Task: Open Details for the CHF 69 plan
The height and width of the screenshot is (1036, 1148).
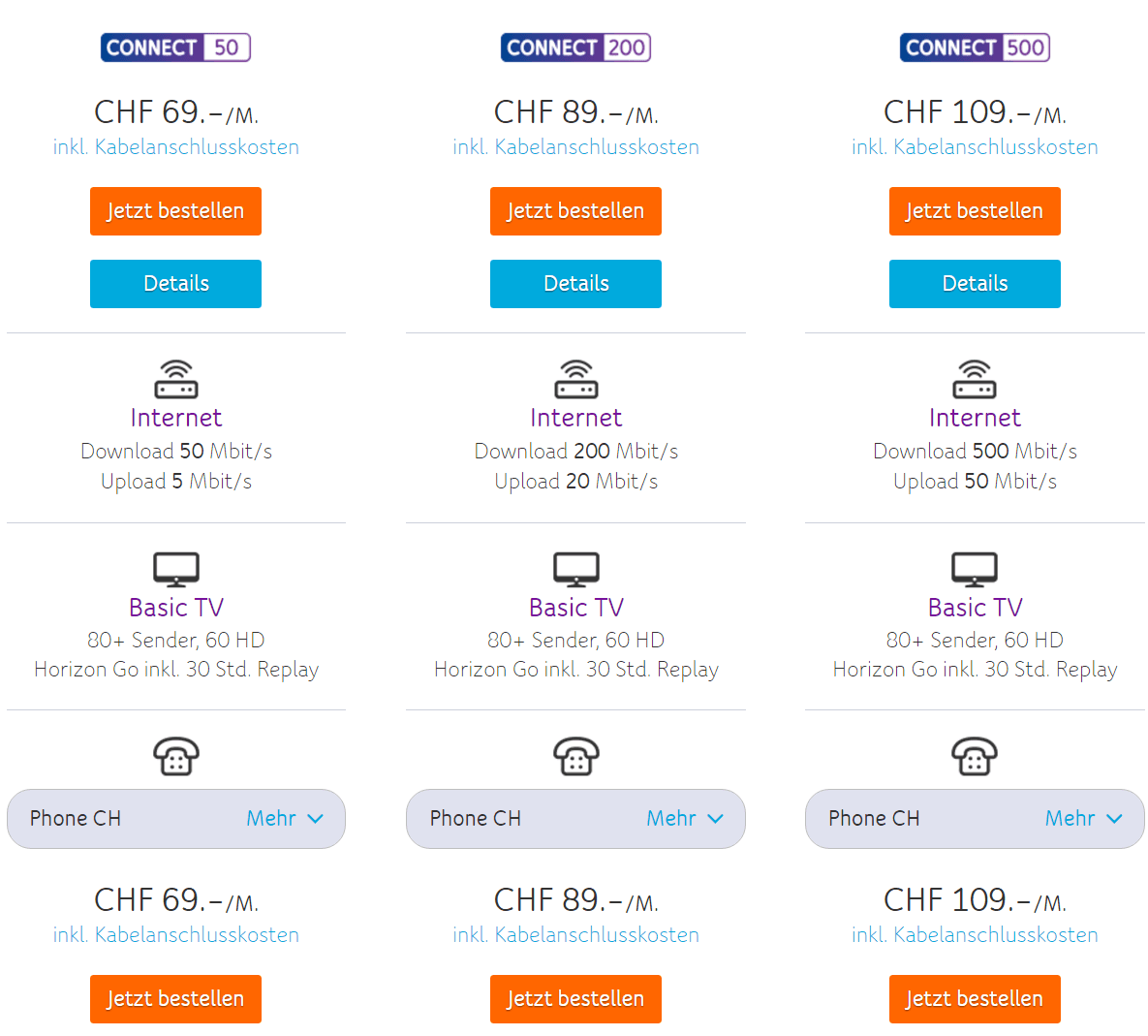Action: coord(175,283)
